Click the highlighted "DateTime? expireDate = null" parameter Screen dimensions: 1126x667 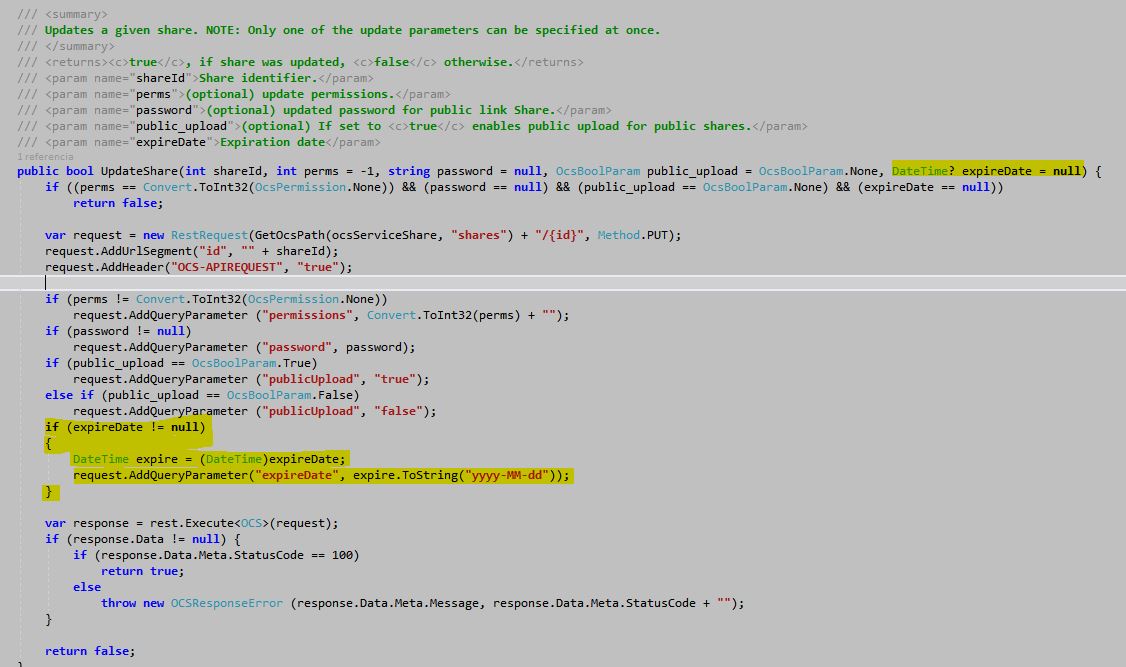coord(986,171)
